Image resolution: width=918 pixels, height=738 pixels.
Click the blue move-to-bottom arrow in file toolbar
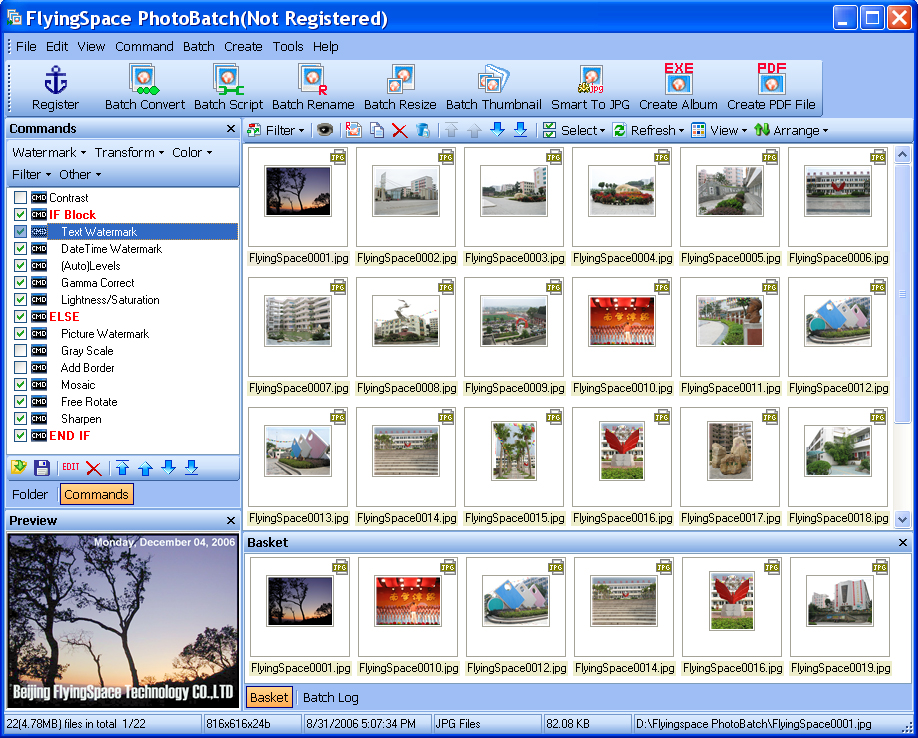tap(520, 130)
